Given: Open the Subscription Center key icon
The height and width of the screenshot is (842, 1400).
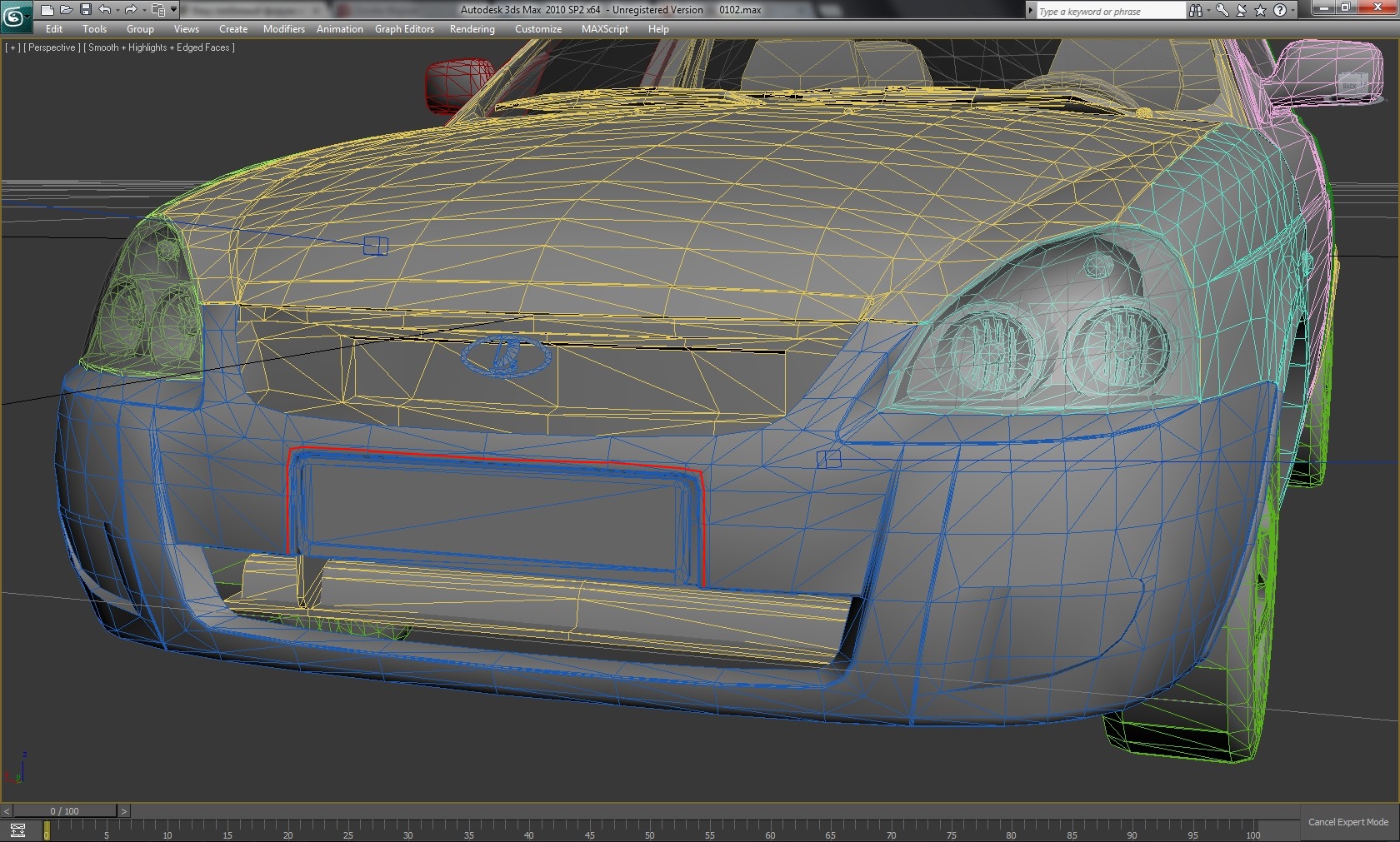Looking at the screenshot, I should coord(1222,11).
